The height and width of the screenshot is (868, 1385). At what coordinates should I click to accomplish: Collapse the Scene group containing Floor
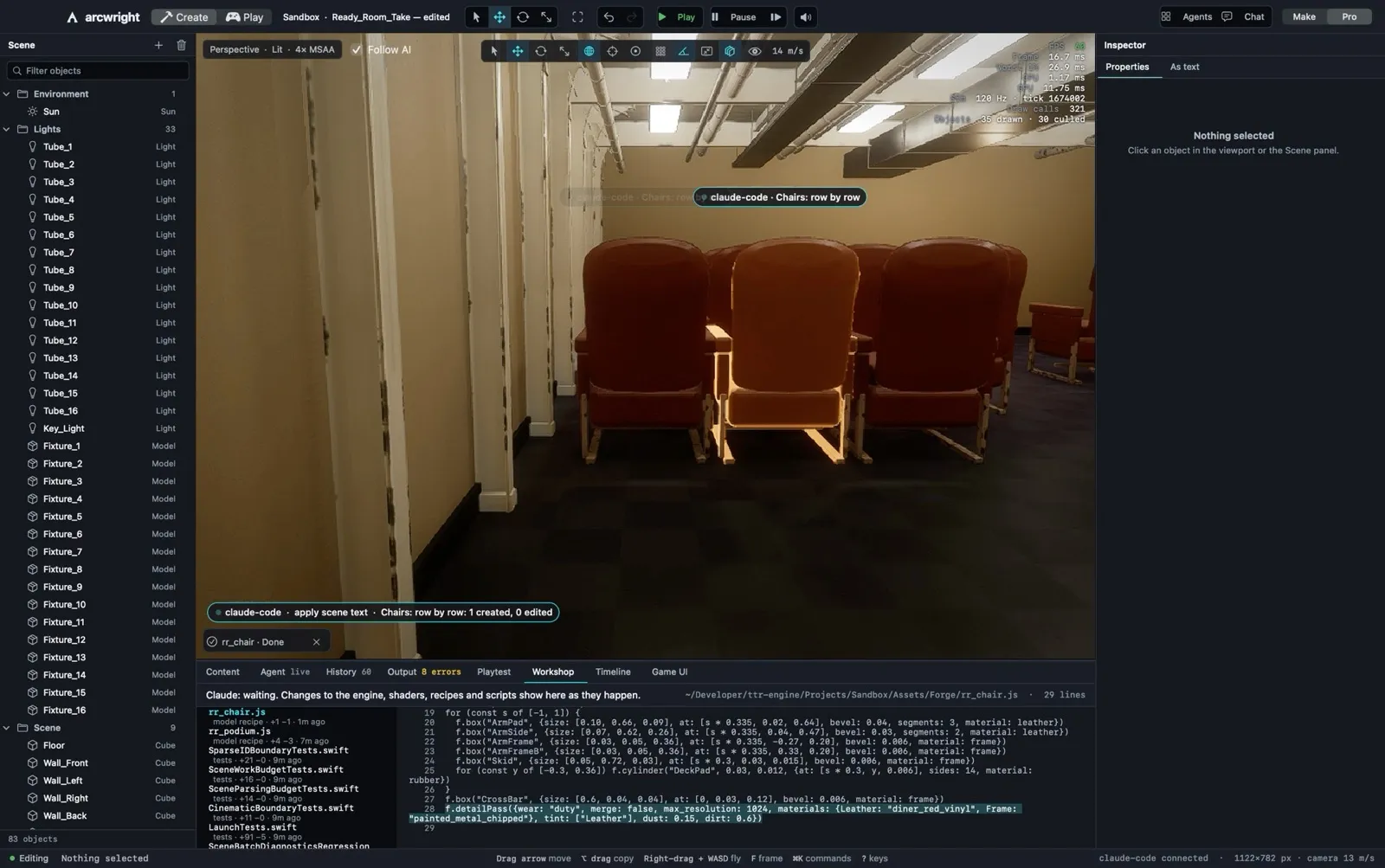click(7, 728)
